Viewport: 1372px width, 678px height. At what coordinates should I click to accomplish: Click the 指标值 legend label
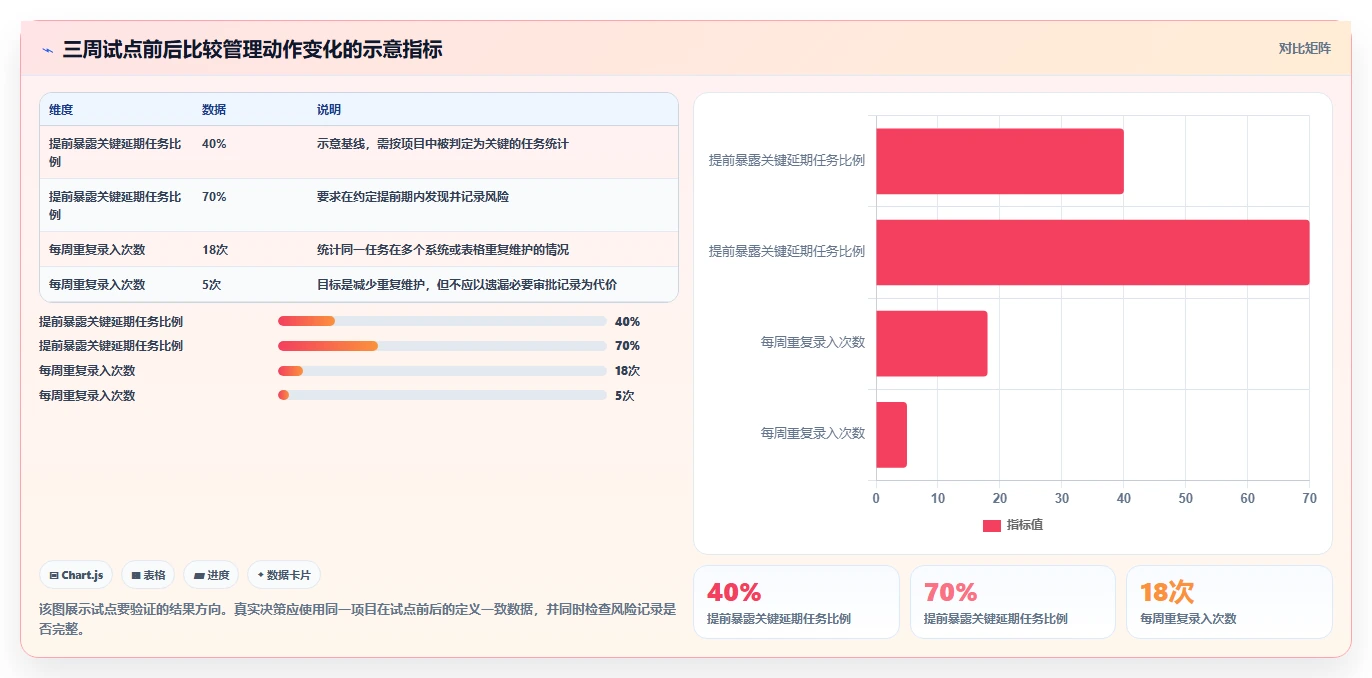pos(1025,526)
